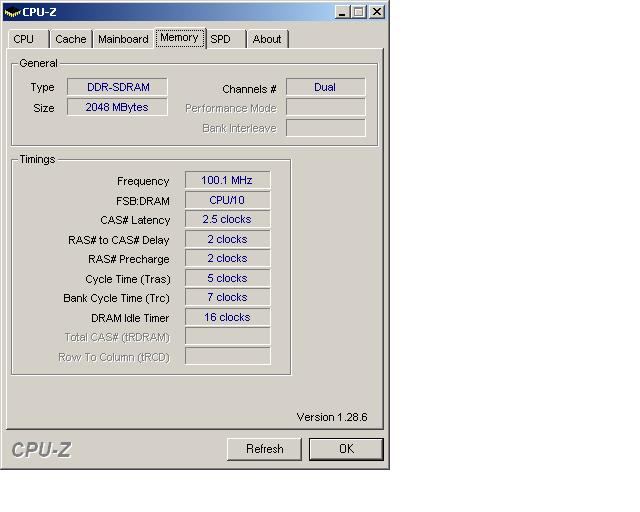The width and height of the screenshot is (640, 512).
Task: Click the RAS# to CAS# Delay label
Action: pos(119,240)
